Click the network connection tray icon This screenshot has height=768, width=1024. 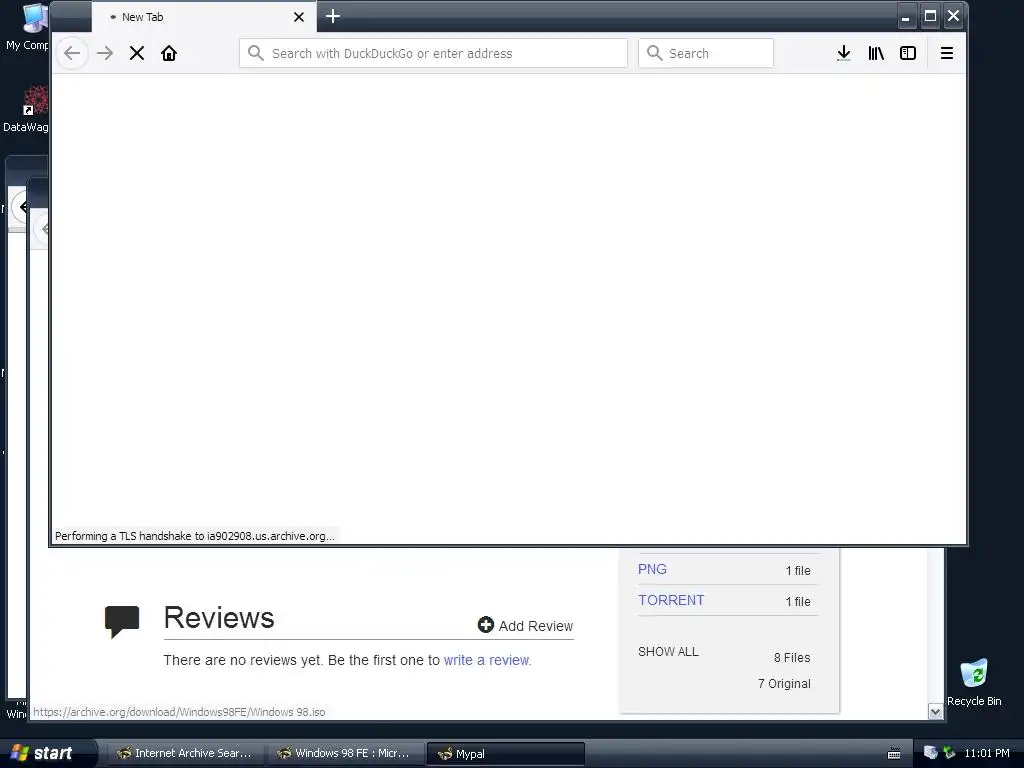[948, 753]
